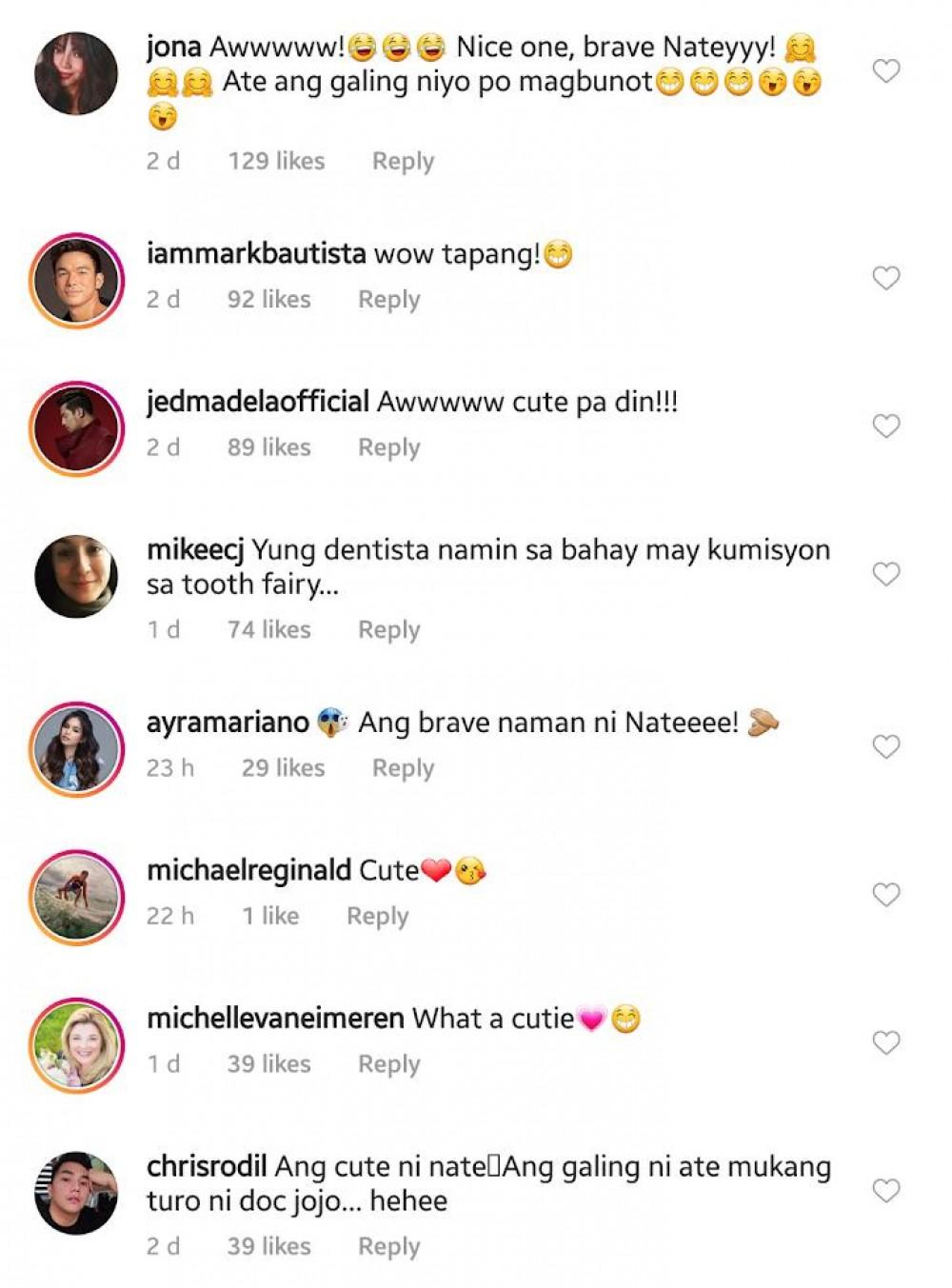
Task: Heart michellevaneimeren's "What a cutie" comment
Action: pos(886,1043)
